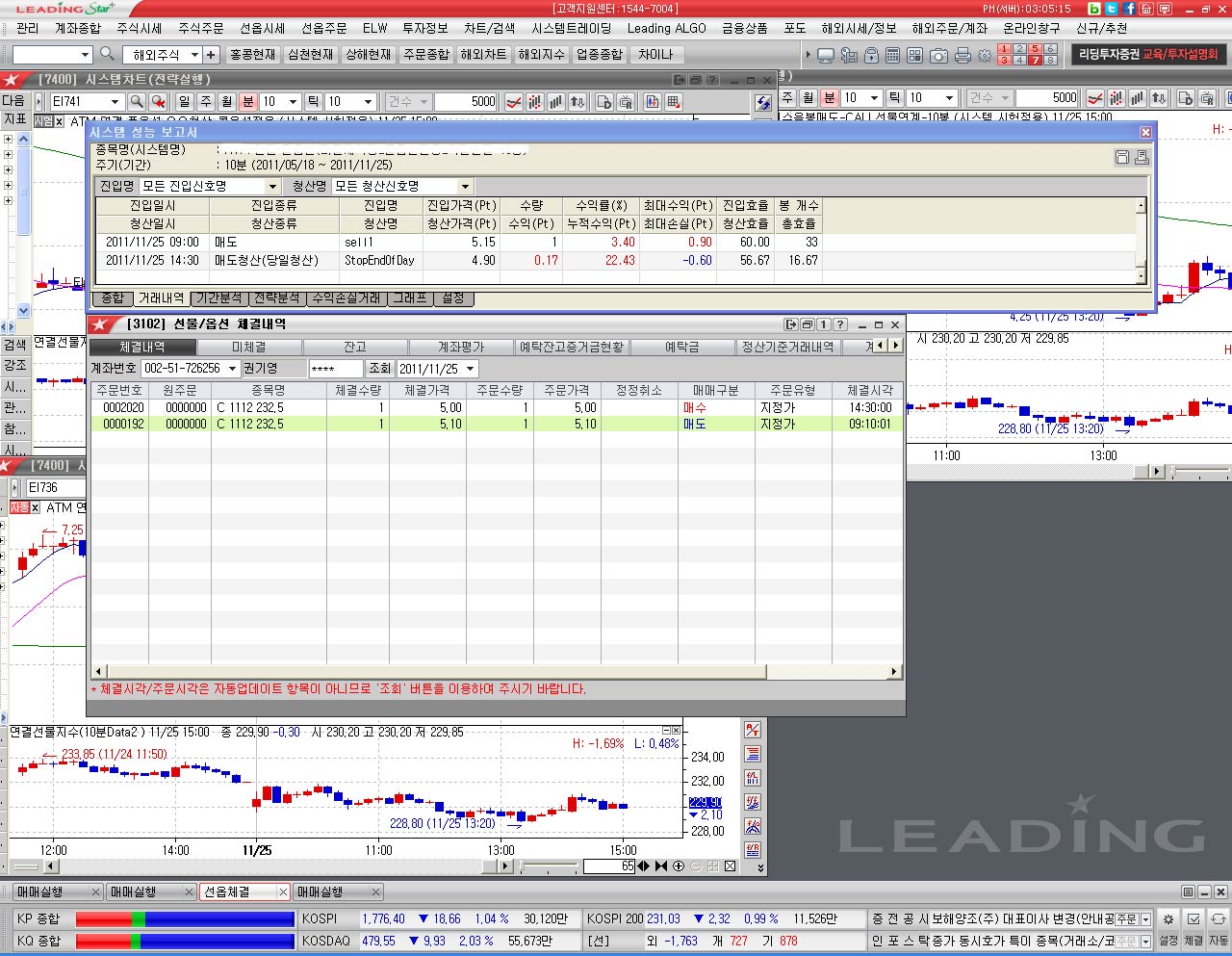1232x956 pixels.
Task: Click the blue refresh arrows icon at the chart's right edge
Action: (x=764, y=102)
